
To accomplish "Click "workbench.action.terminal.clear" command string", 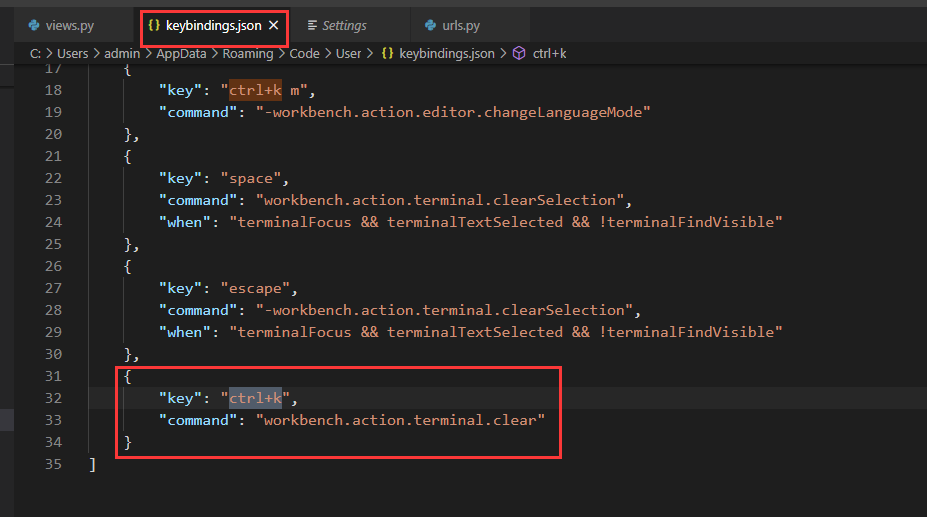I will click(x=400, y=421).
